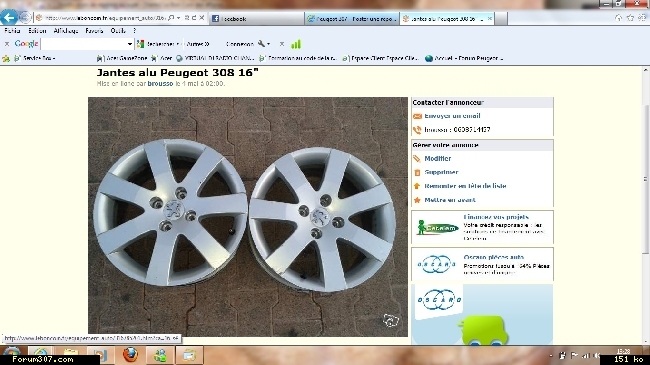
Task: Open the Outils menu
Action: coord(118,31)
